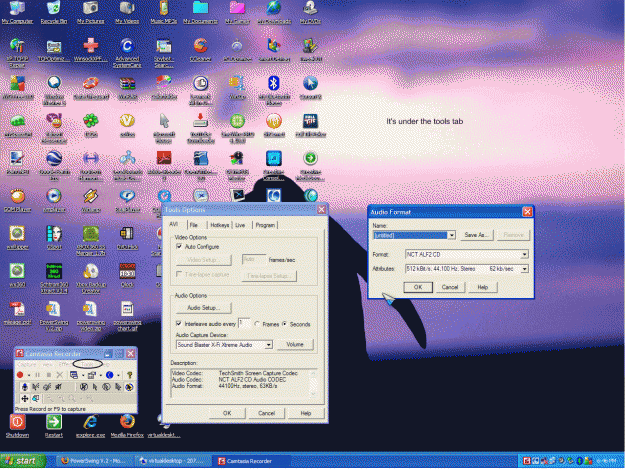625x469 pixels.
Task: Open the My Documents folder icon
Action: [200, 13]
